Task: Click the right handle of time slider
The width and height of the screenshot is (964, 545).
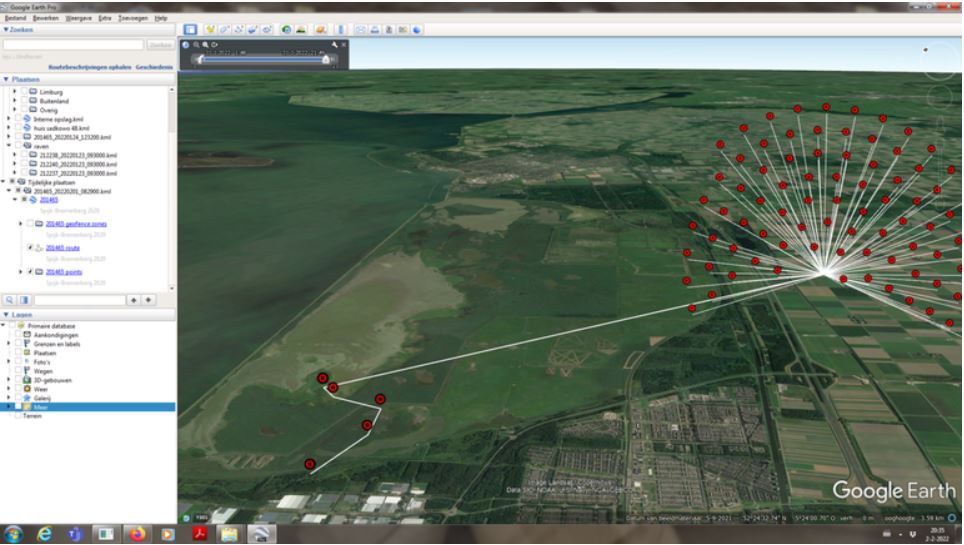Action: pyautogui.click(x=326, y=59)
